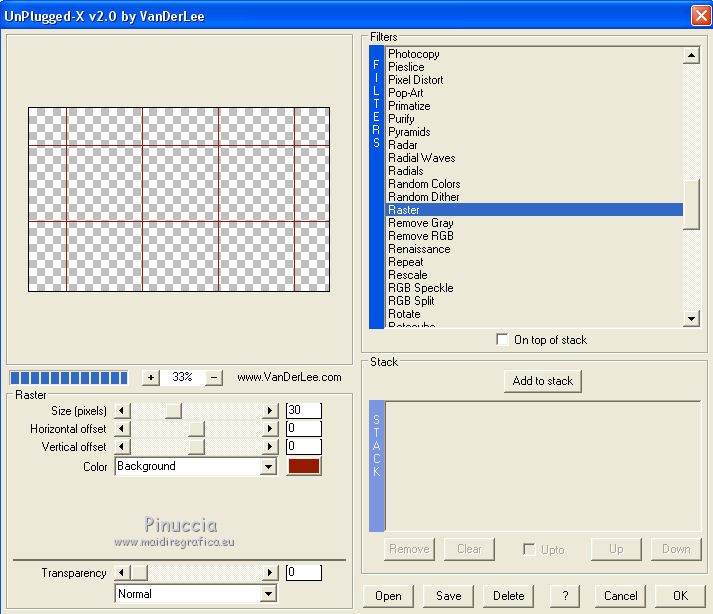Click OK to apply filter
This screenshot has height=614, width=713.
[680, 595]
